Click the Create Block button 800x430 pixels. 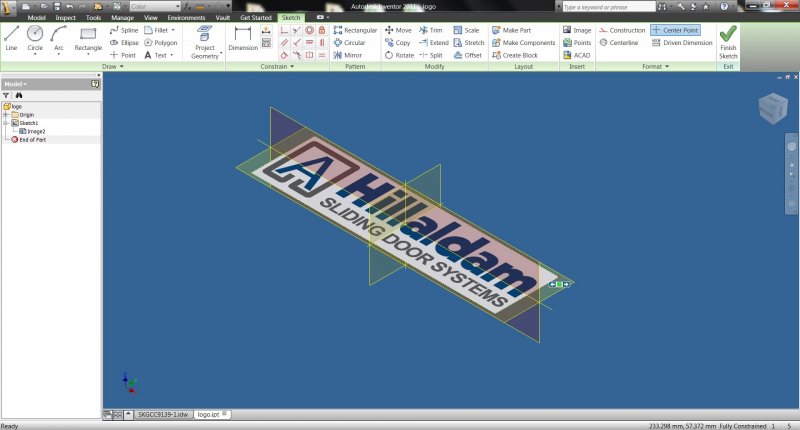515,55
